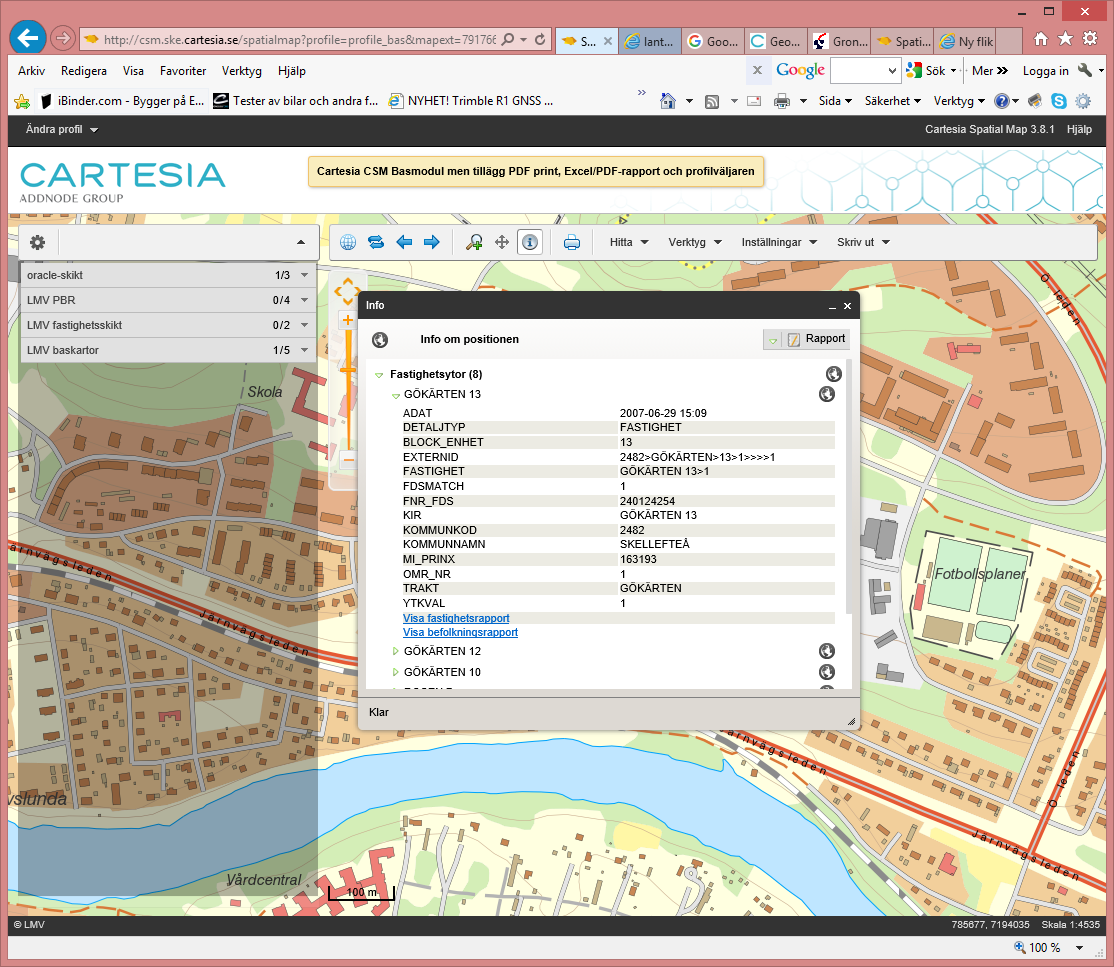The image size is (1114, 967).
Task: Collapse GÖKÄRTEN 13 tree node
Action: (396, 395)
